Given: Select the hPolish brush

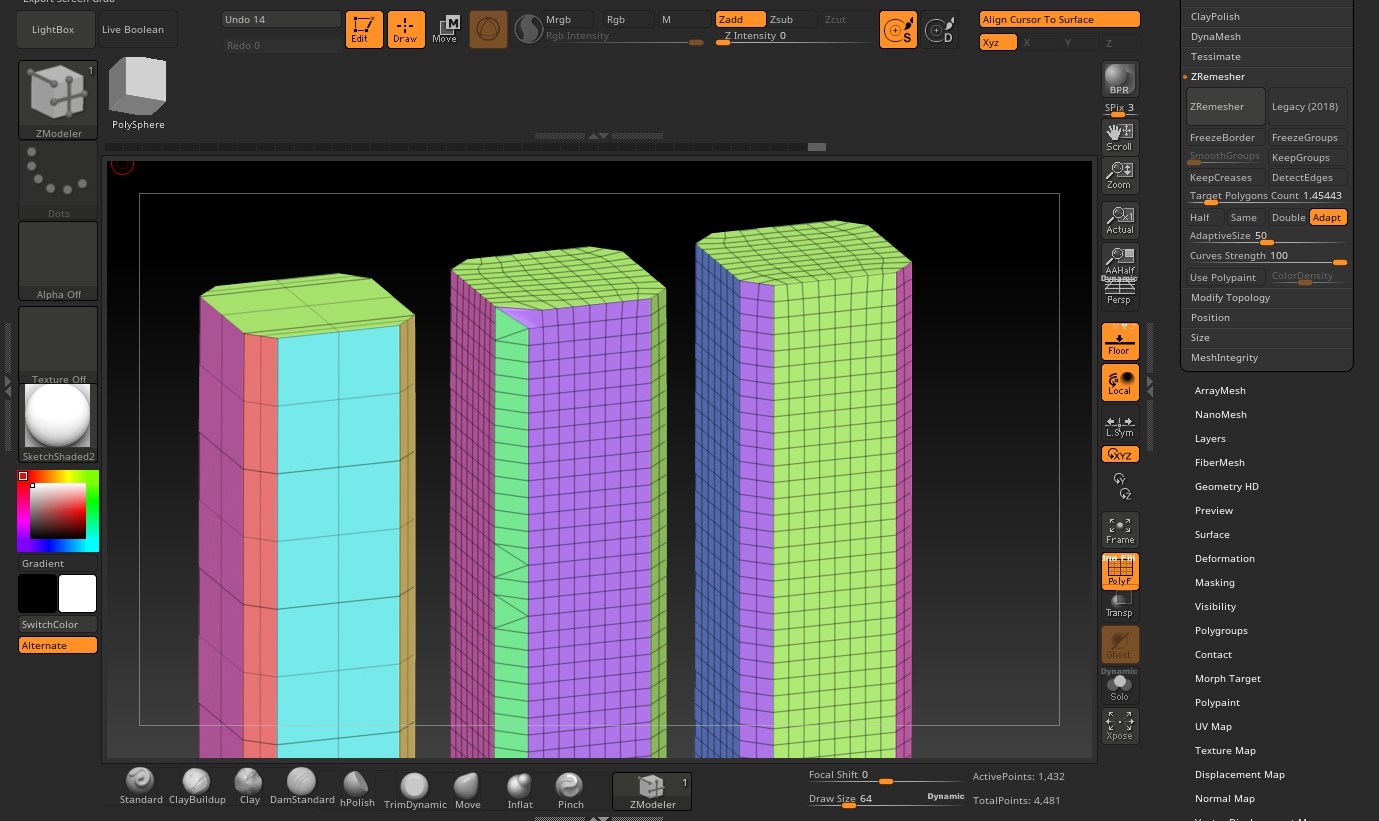Looking at the screenshot, I should 357,788.
